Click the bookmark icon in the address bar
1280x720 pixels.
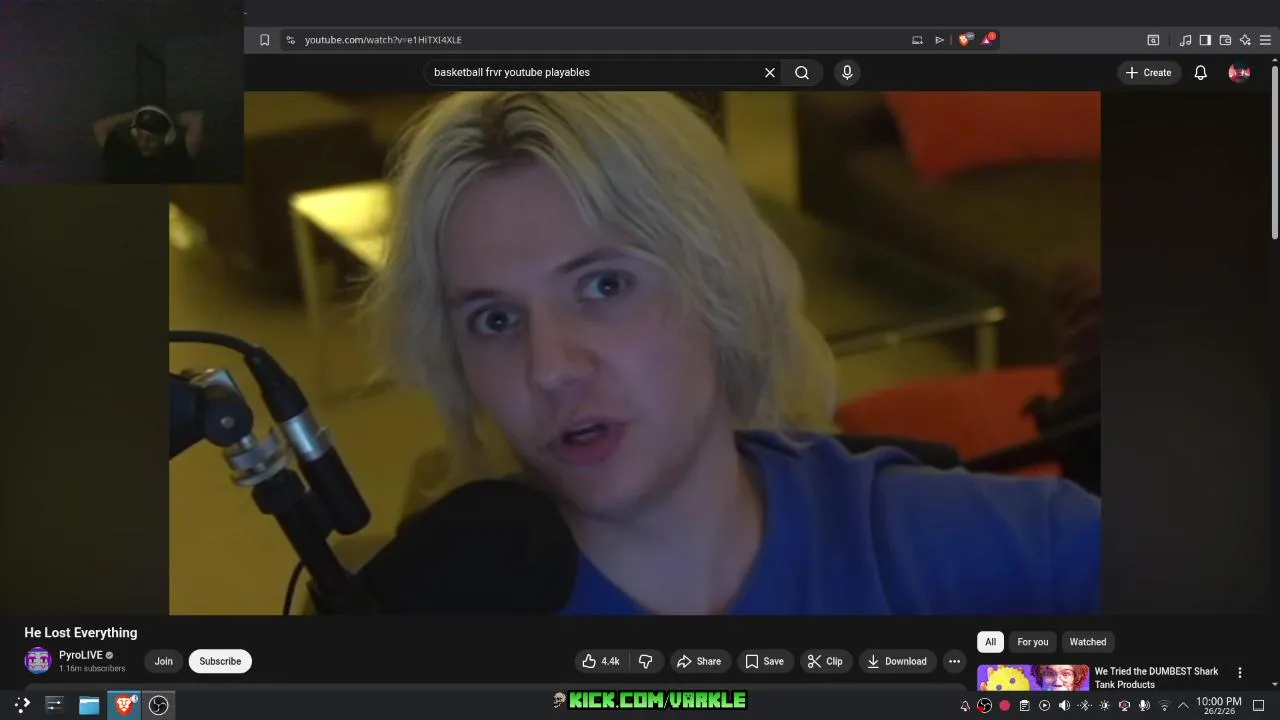pyautogui.click(x=264, y=40)
